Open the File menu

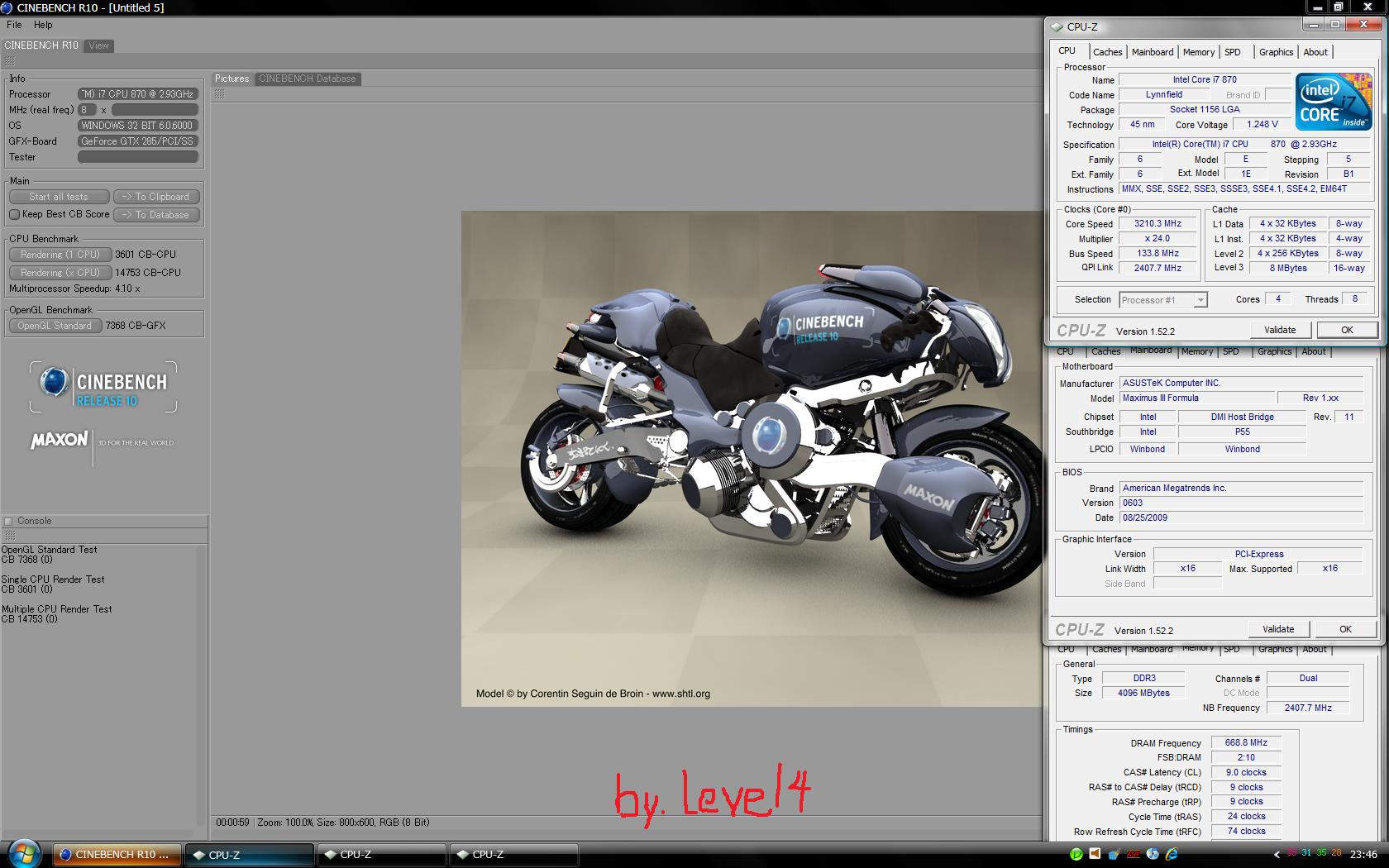(x=14, y=25)
